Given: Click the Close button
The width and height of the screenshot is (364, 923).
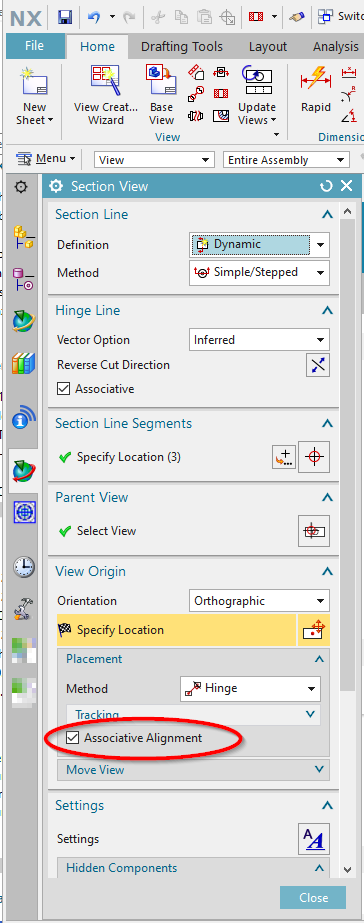Looking at the screenshot, I should coord(313,898).
